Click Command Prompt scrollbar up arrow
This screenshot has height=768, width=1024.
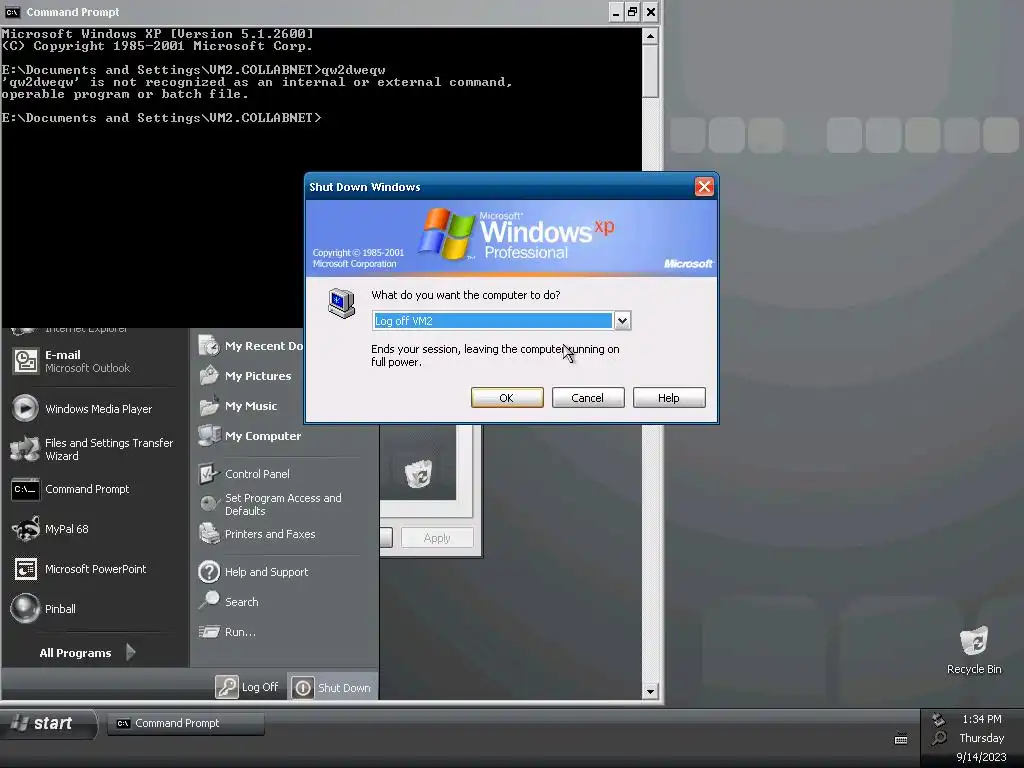(650, 36)
